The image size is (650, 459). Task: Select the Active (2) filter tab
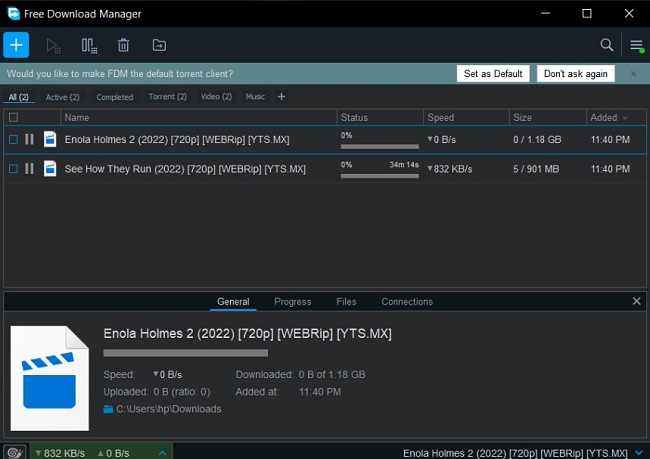[63, 97]
